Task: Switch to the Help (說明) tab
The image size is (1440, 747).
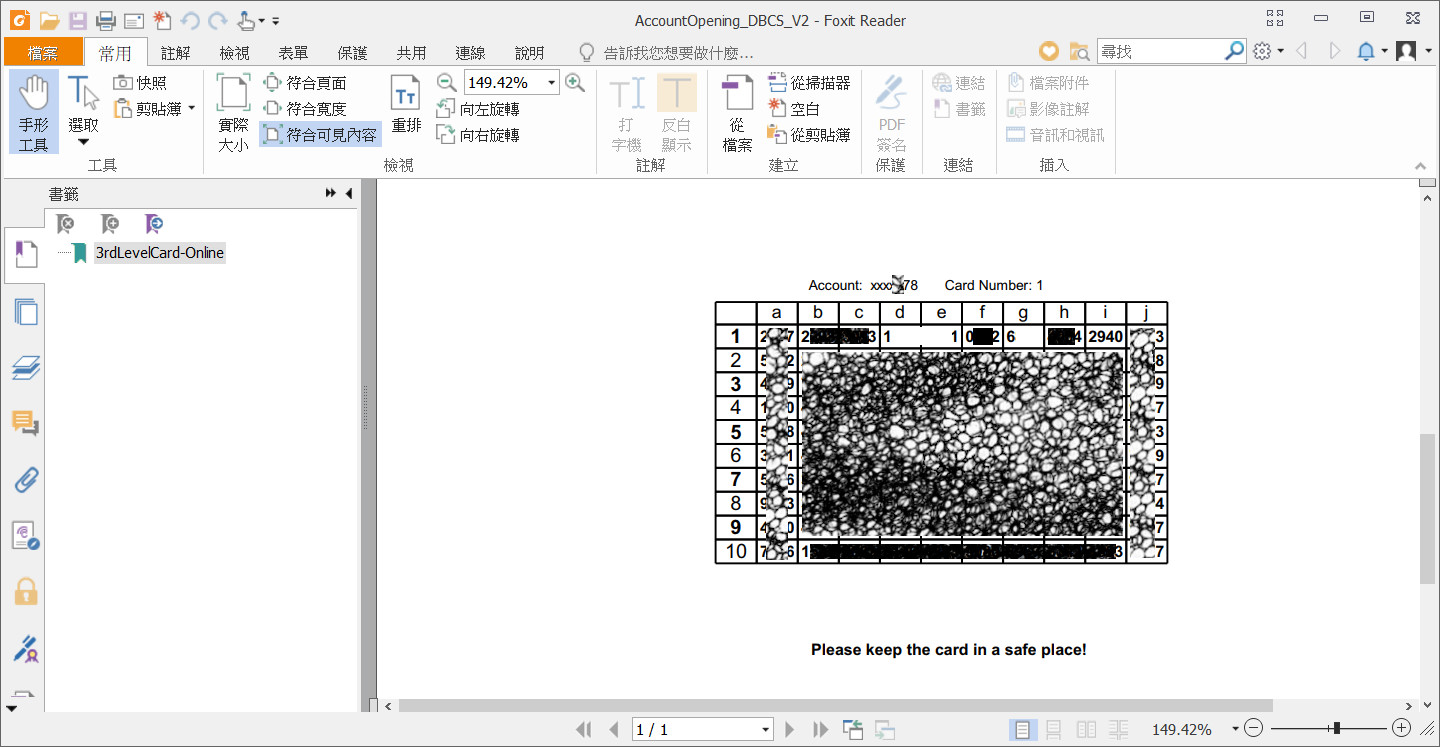Action: 530,53
